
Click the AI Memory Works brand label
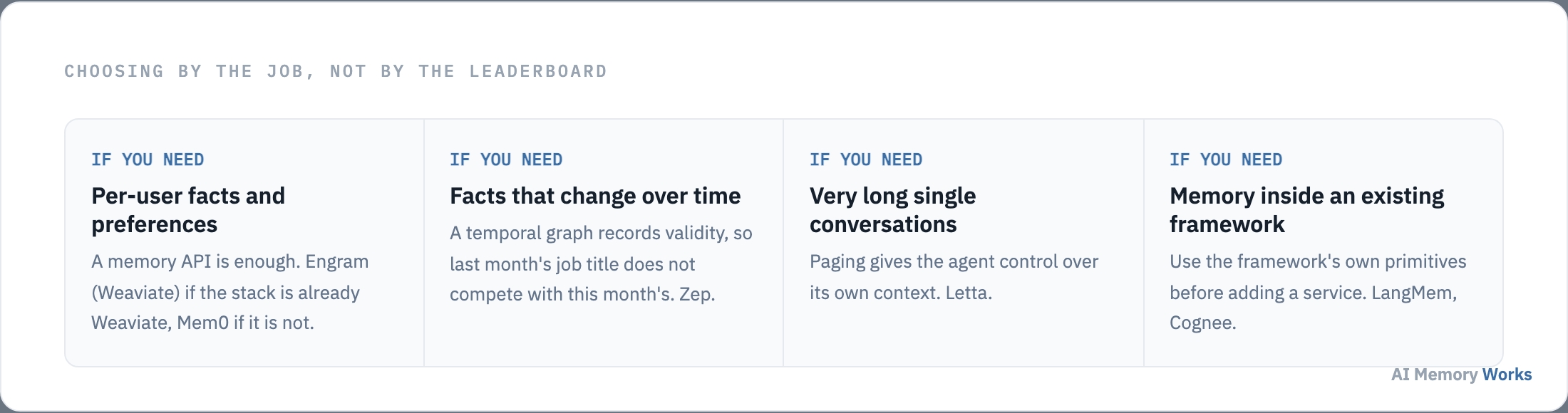[x=1461, y=375]
